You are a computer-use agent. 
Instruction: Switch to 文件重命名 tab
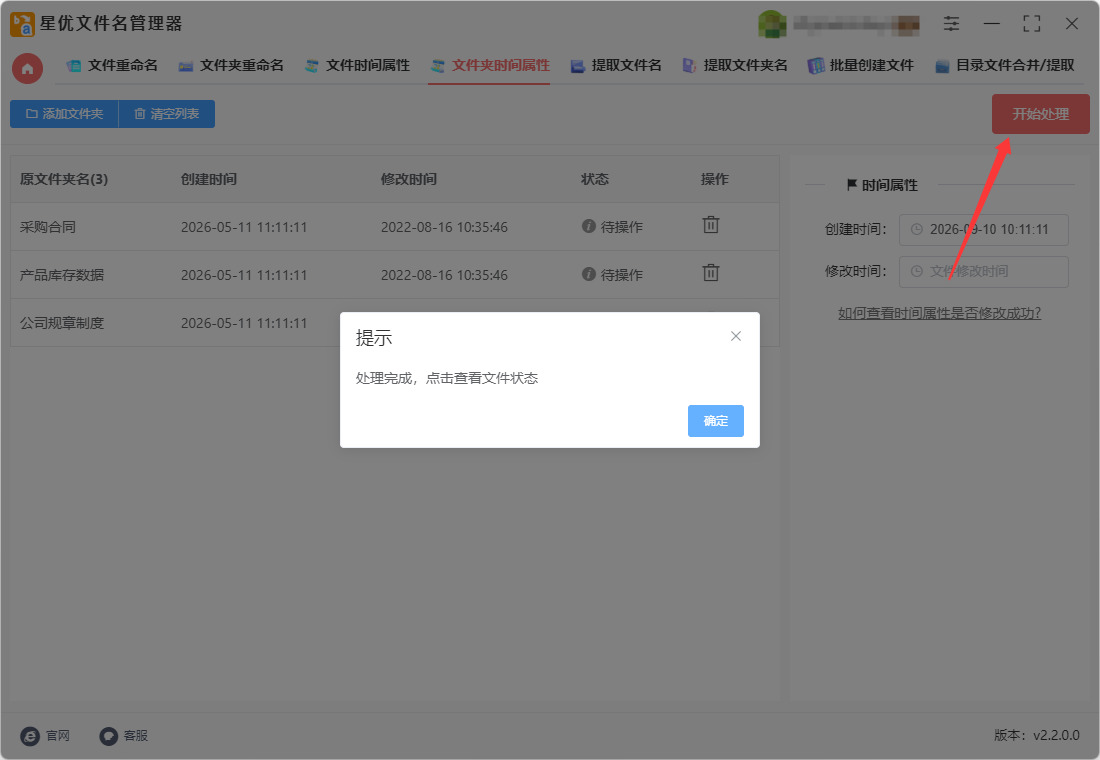coord(112,65)
